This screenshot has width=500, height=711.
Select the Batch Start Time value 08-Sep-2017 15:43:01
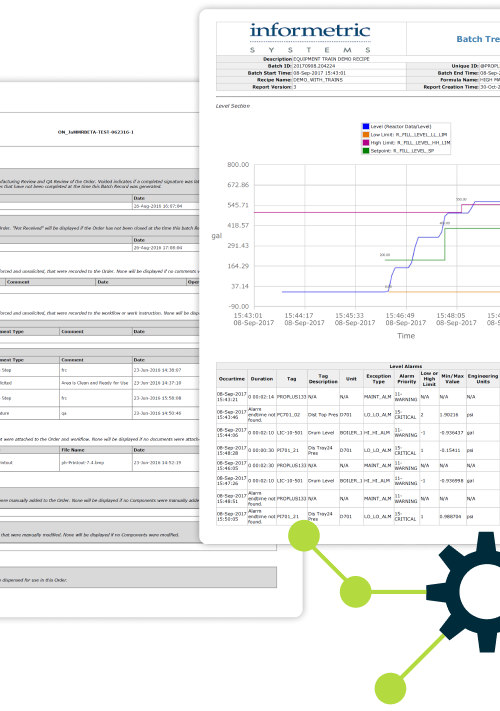(320, 73)
